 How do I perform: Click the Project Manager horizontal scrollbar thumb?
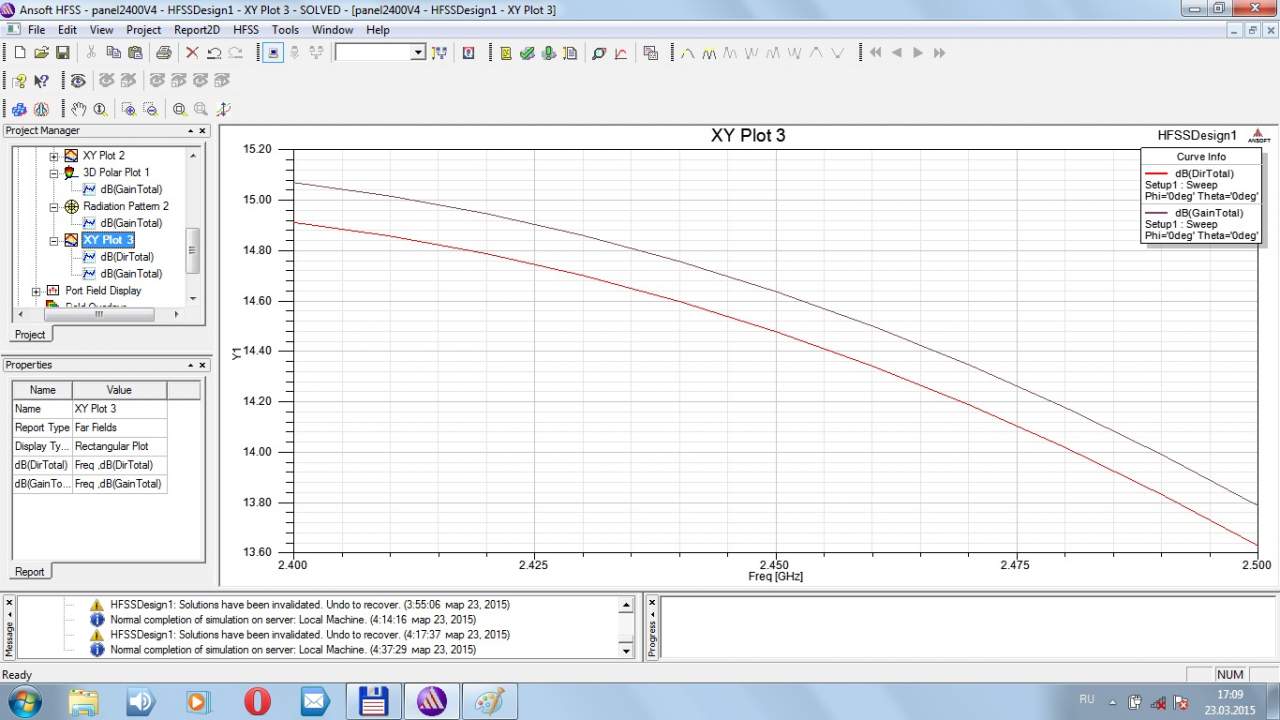(x=98, y=314)
